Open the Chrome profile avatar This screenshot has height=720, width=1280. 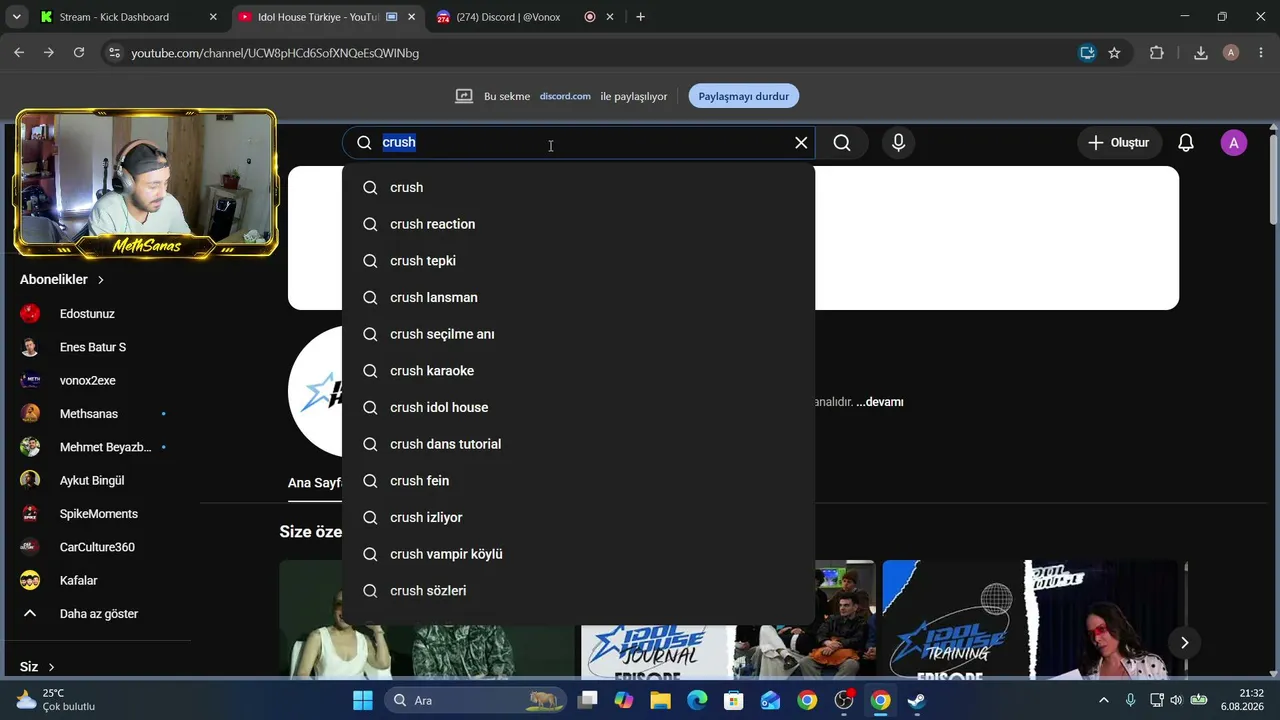pyautogui.click(x=1231, y=53)
